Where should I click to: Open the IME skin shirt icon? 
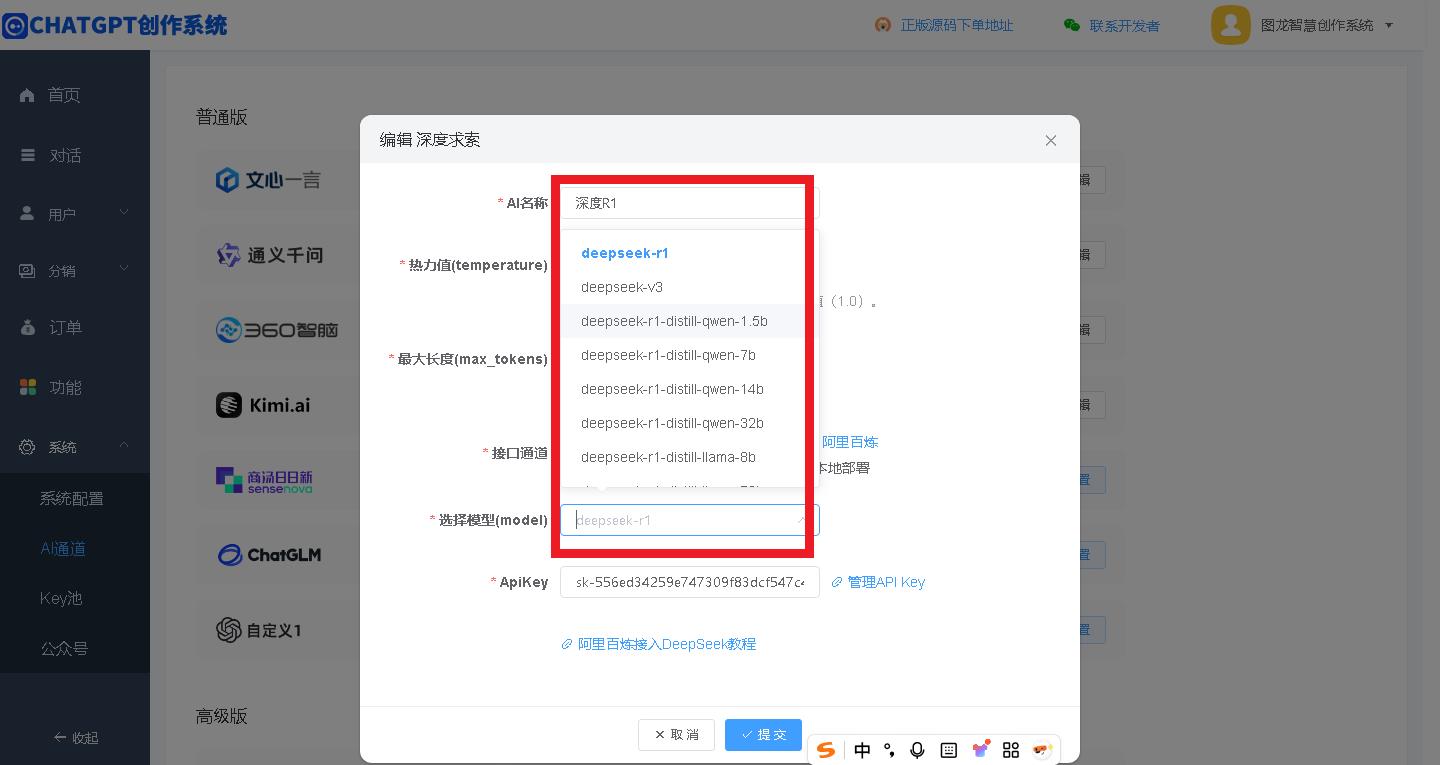tap(980, 749)
